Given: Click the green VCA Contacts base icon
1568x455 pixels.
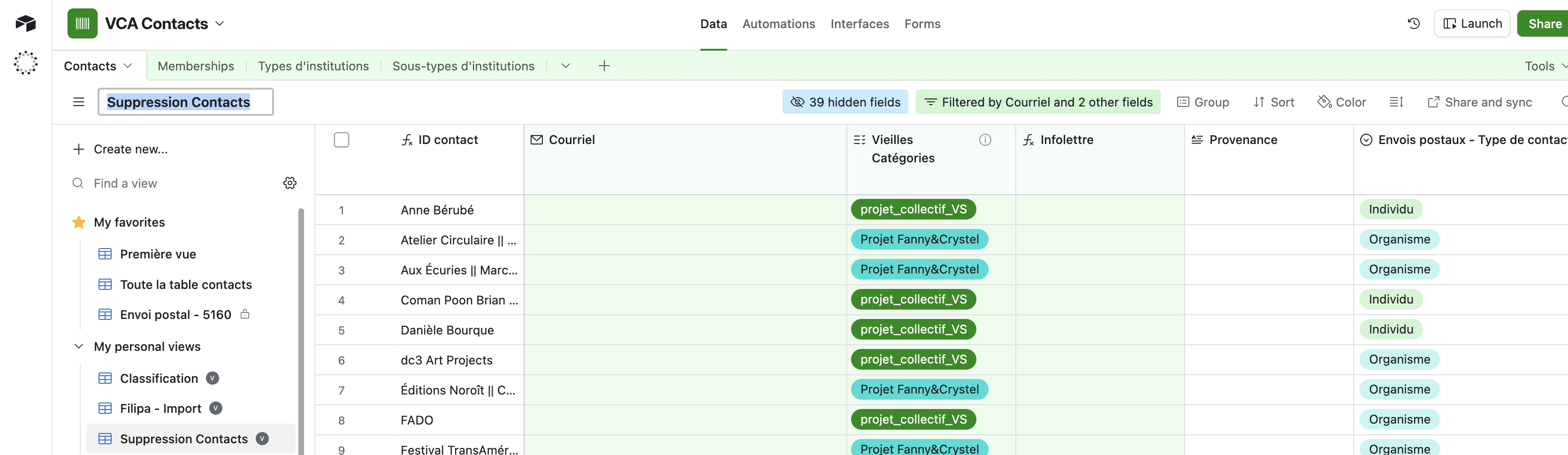Looking at the screenshot, I should pyautogui.click(x=82, y=24).
